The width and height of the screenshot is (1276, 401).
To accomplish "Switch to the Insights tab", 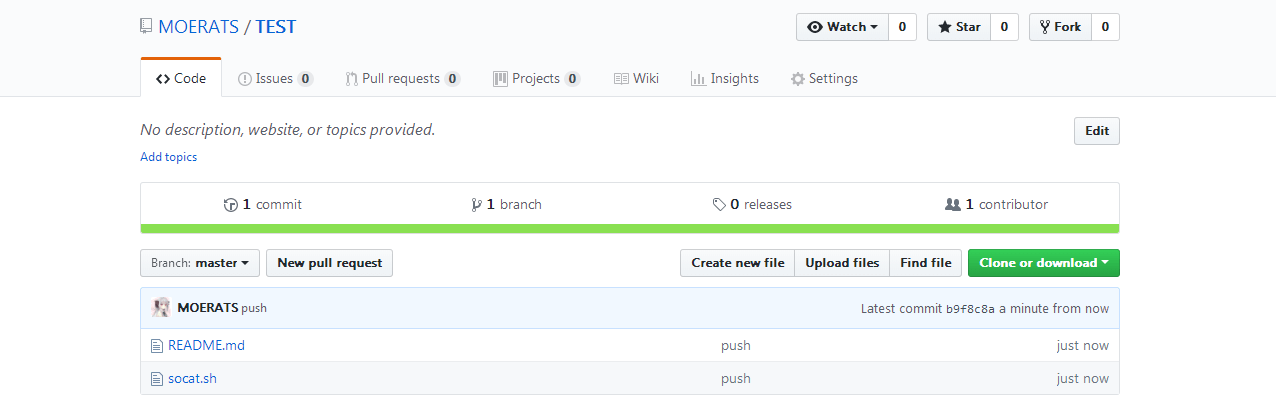I will [725, 78].
